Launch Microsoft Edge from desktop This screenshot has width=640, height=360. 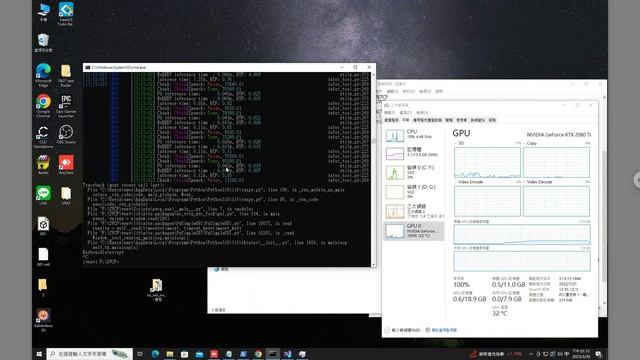coord(43,75)
